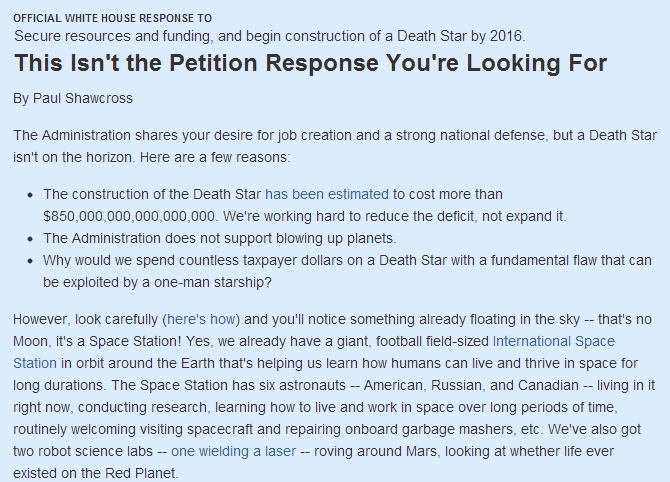Click the petition title about Death Star by 2016

[x=270, y=36]
